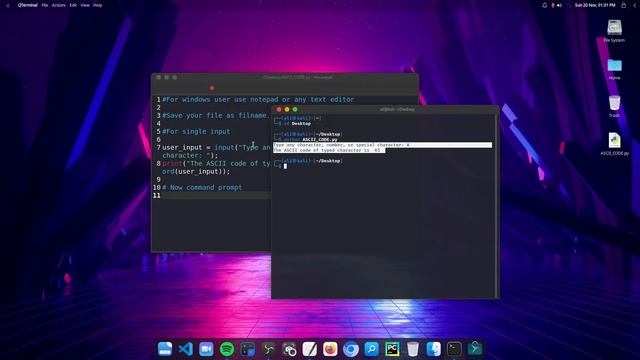640x360 pixels.
Task: Select the ASCII_CODE.py desktop file
Action: pyautogui.click(x=614, y=144)
